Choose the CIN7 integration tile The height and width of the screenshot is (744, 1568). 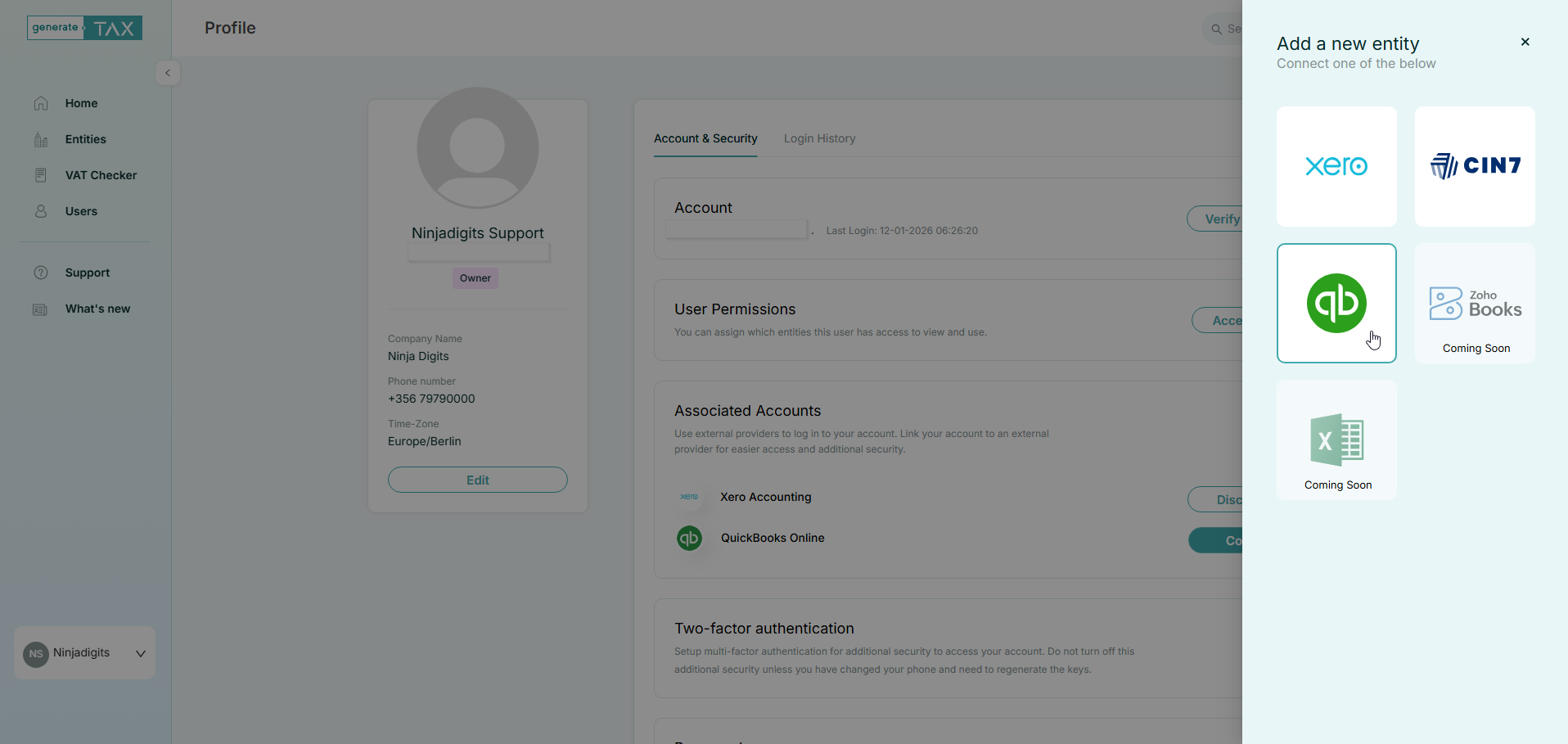[1474, 166]
